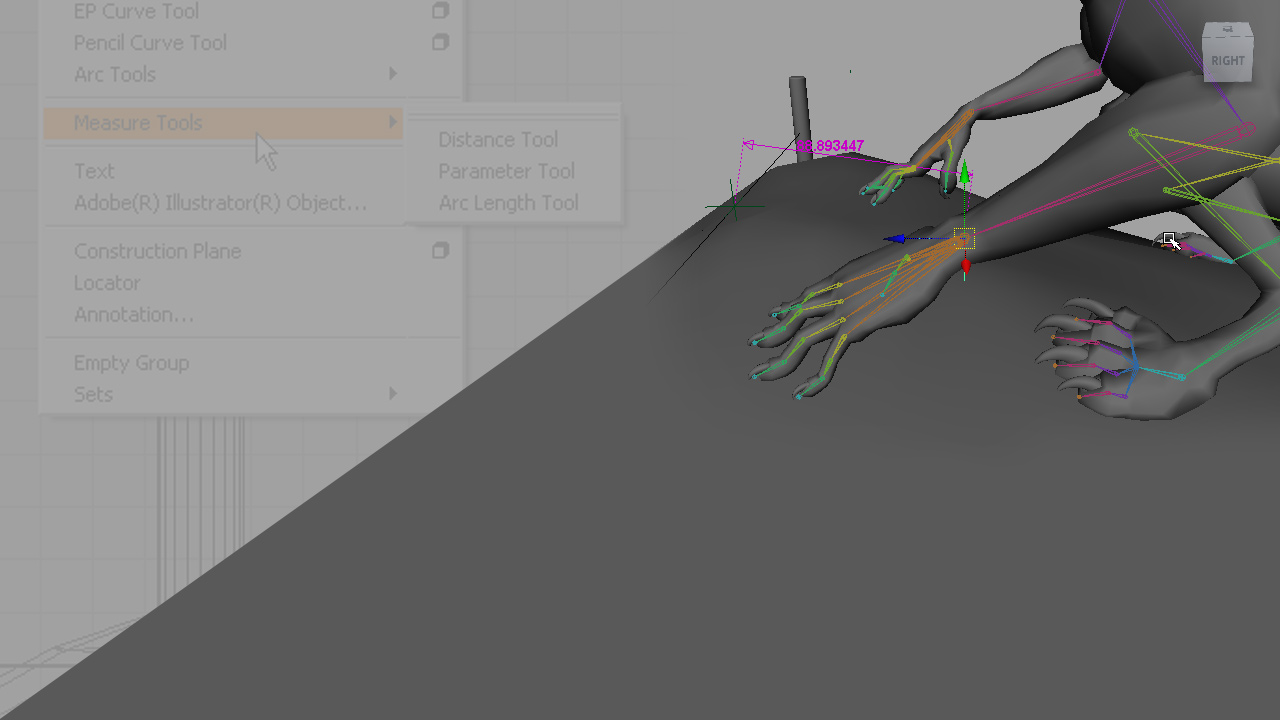The image size is (1280, 720).
Task: Open EP Curve Tool option box
Action: click(440, 11)
